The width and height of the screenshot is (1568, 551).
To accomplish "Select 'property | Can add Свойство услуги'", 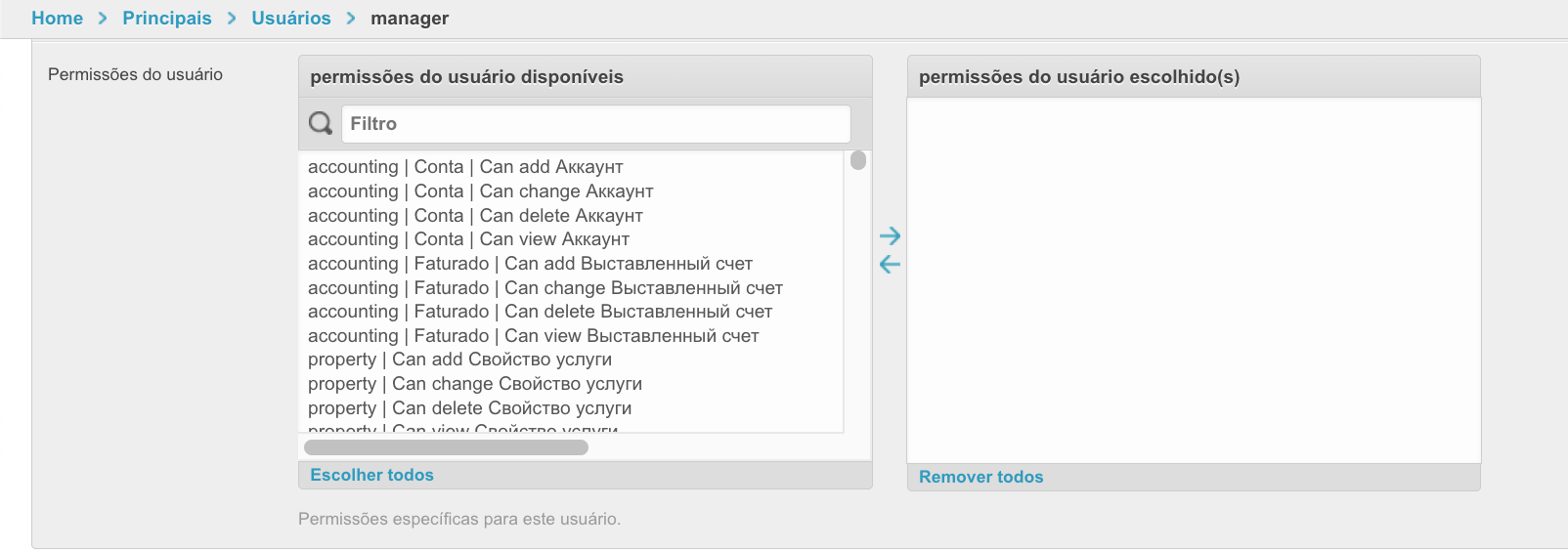I will pos(459,360).
